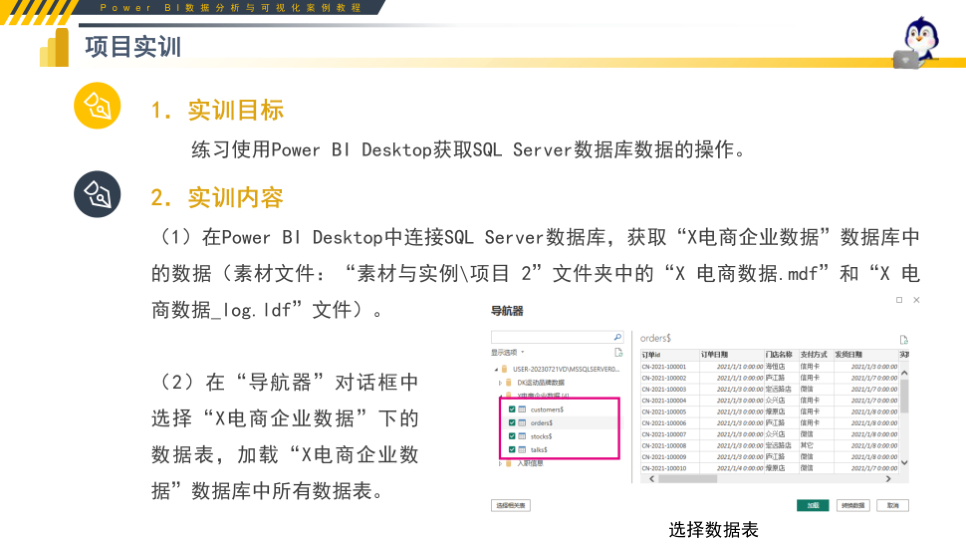
Task: Click the orders$ table icon
Action: (x=522, y=423)
